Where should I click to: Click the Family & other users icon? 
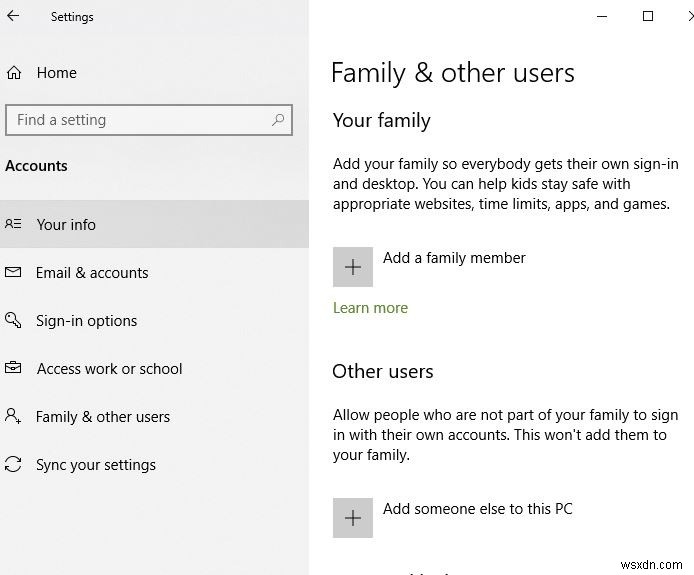[x=13, y=417]
